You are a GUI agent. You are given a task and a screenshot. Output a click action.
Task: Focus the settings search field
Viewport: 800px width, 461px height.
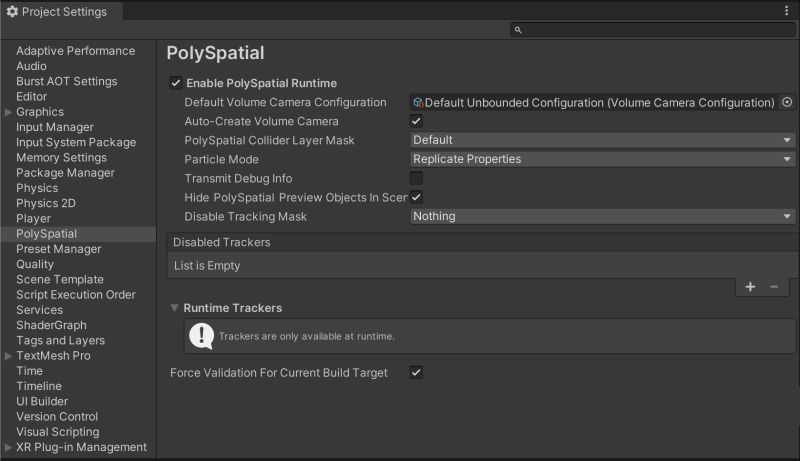(653, 30)
